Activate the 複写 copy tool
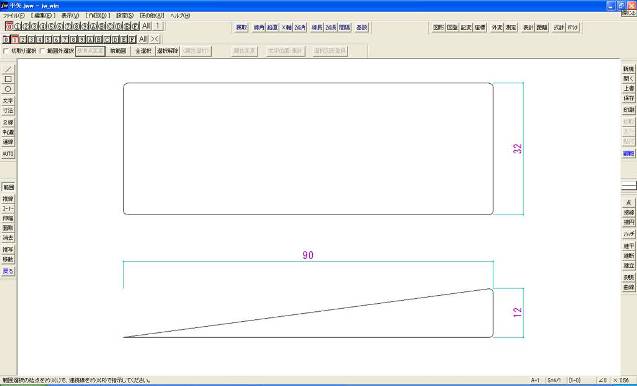 point(8,249)
